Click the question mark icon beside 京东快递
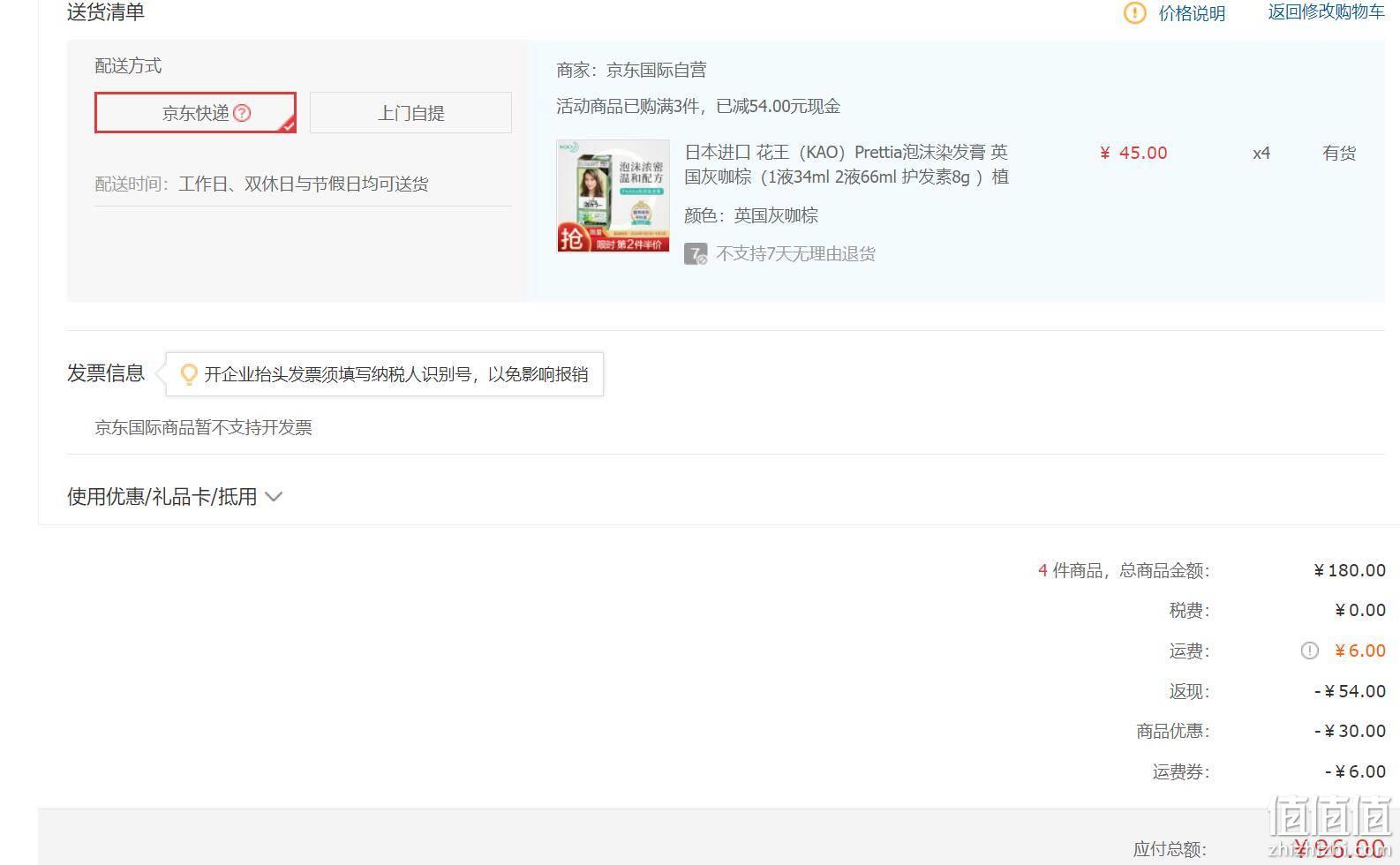 [242, 113]
